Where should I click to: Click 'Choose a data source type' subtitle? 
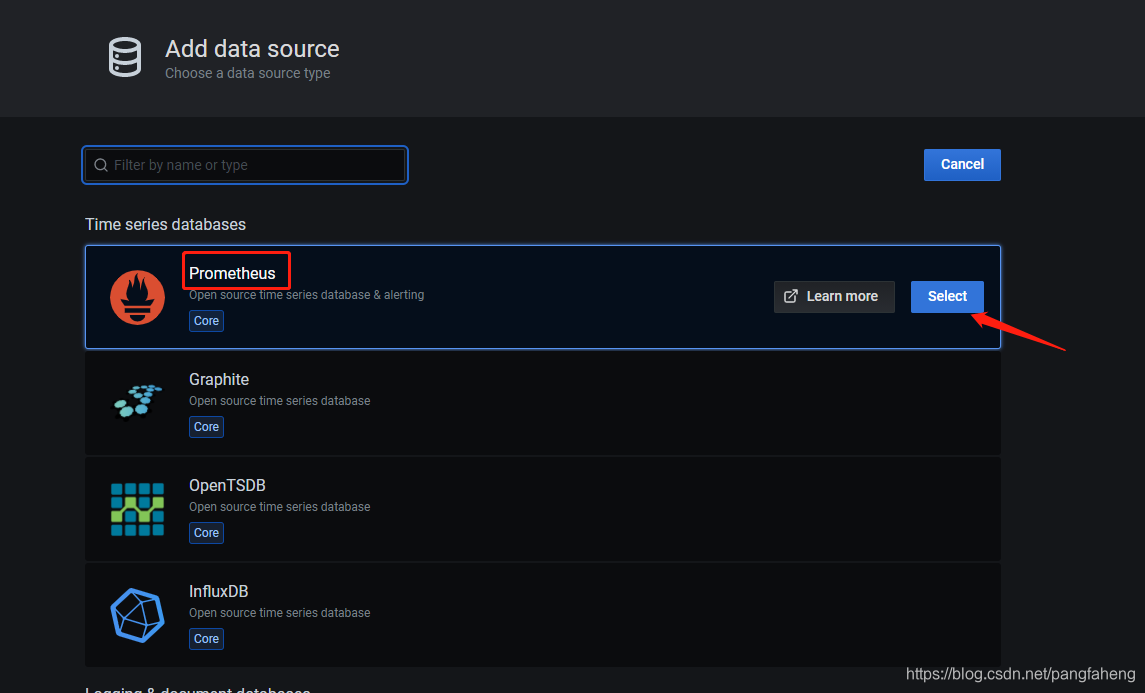point(248,73)
